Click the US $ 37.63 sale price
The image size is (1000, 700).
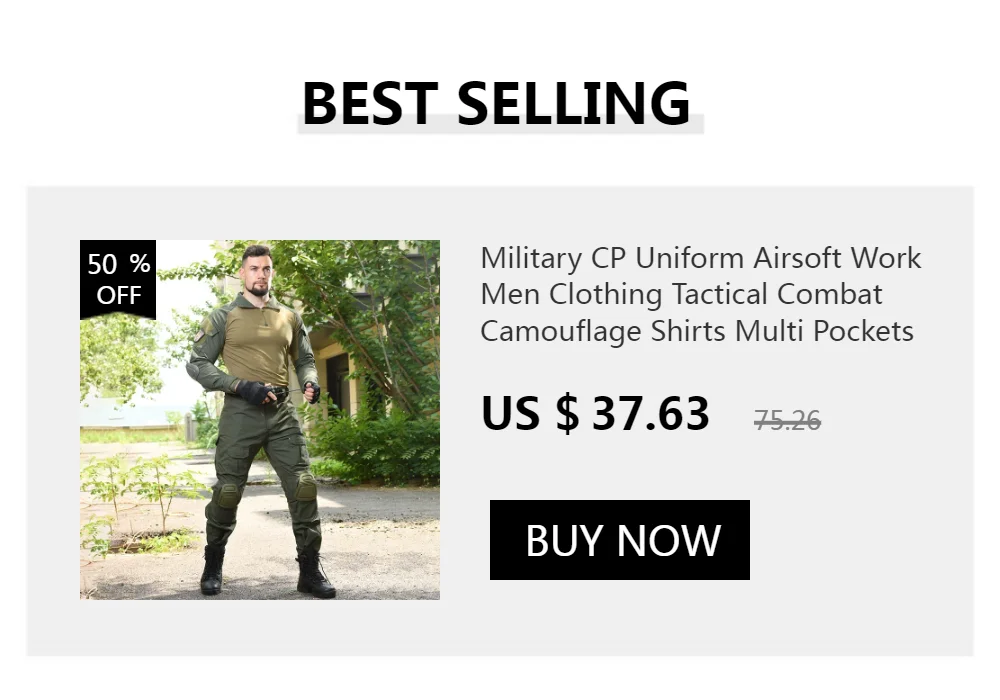(595, 413)
